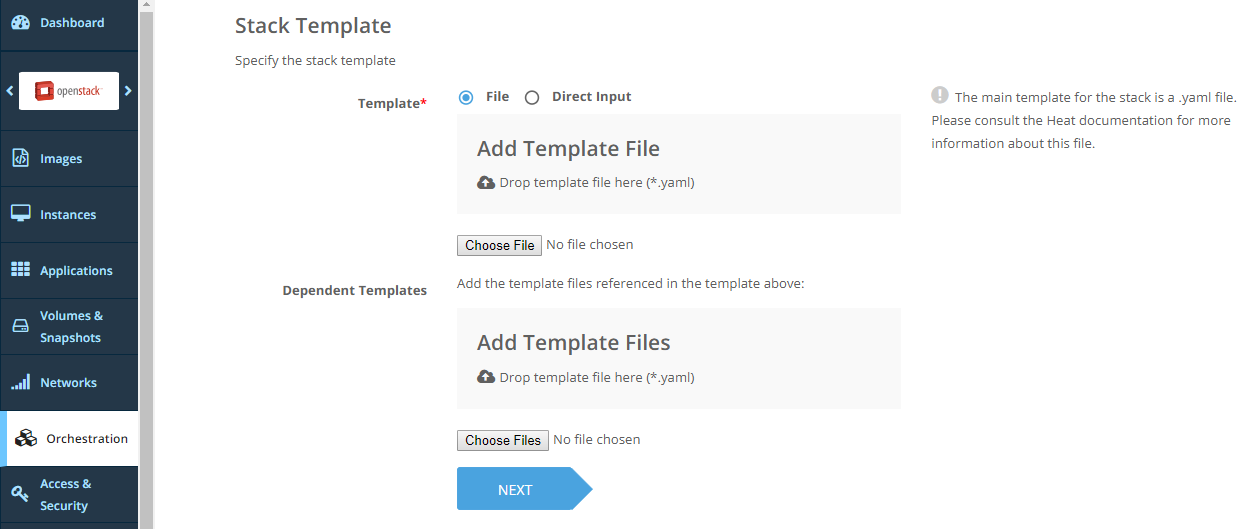
Task: Go to next cloud provider with right chevron
Action: [x=128, y=91]
